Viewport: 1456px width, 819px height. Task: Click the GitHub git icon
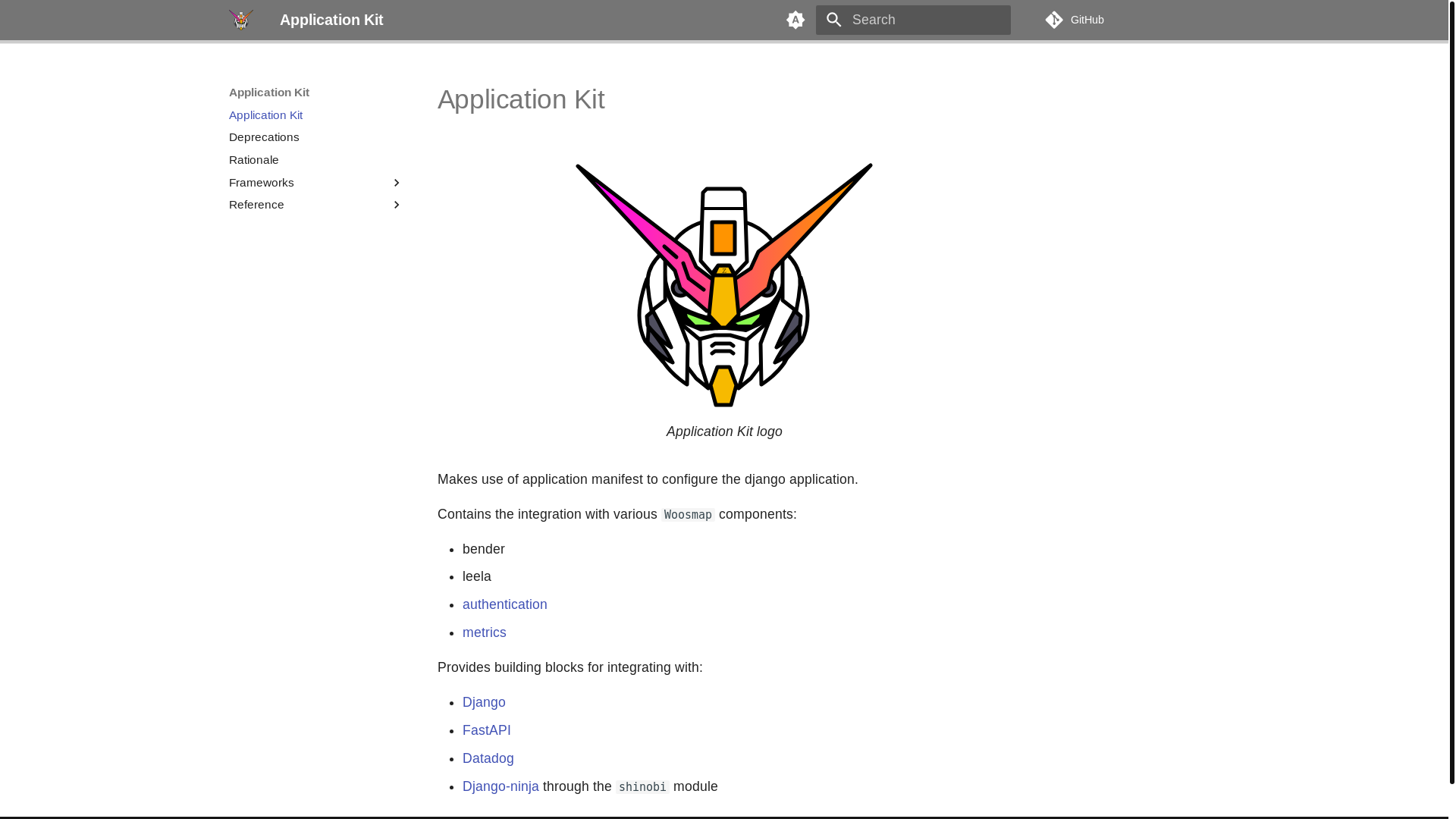(1054, 20)
